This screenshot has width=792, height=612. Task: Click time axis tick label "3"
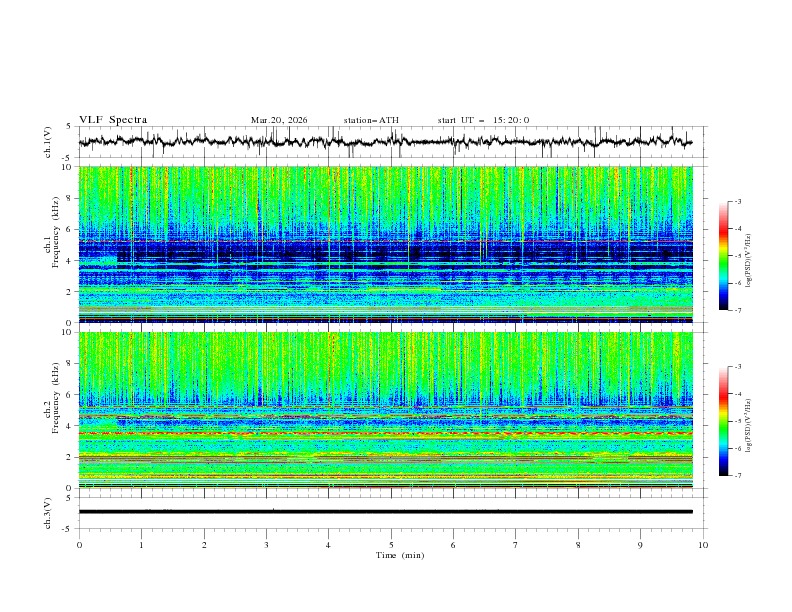pyautogui.click(x=266, y=545)
